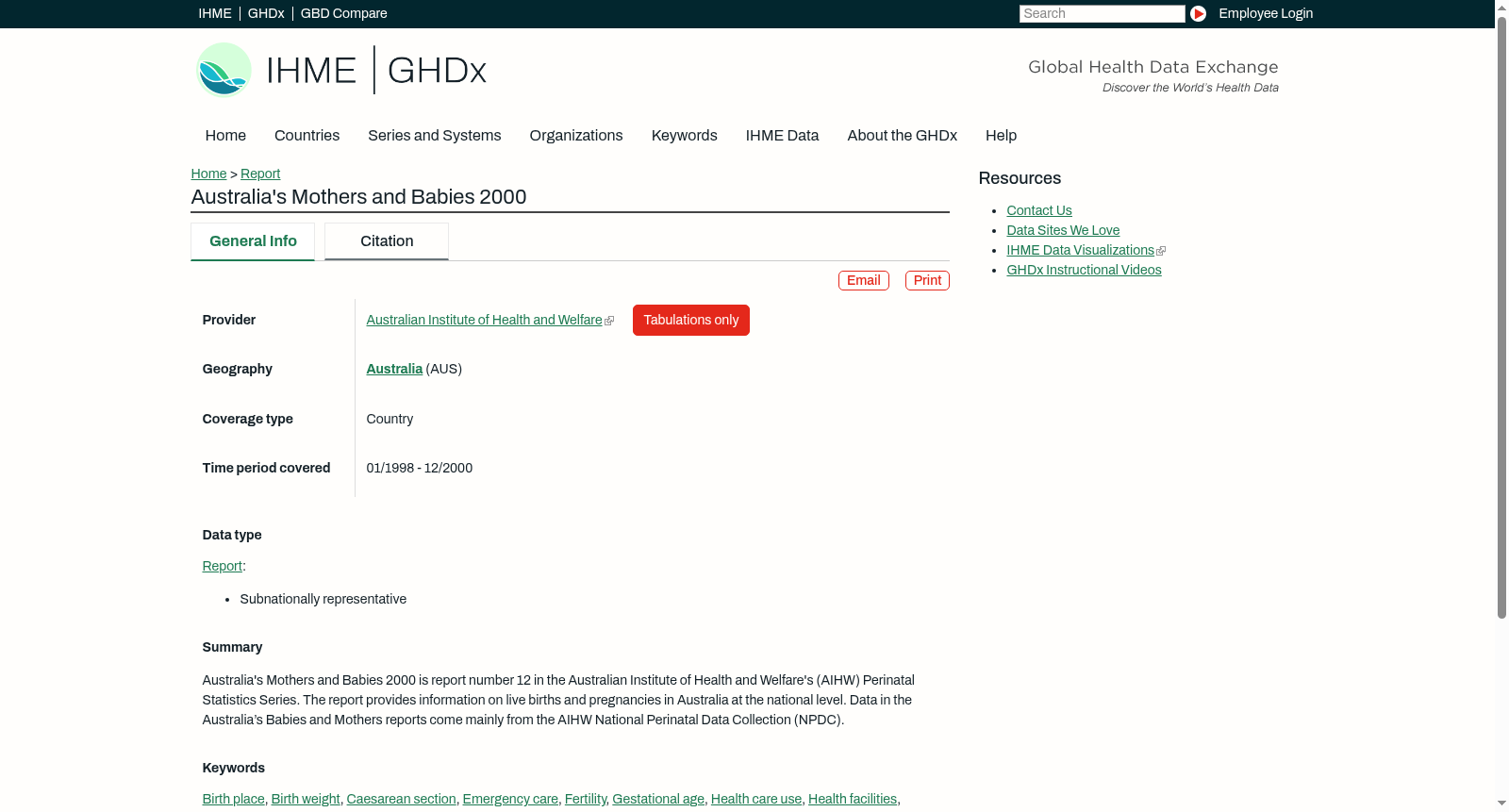Screen dimensions: 1509x812
Task: Click Home breadcrumb link
Action: (208, 174)
